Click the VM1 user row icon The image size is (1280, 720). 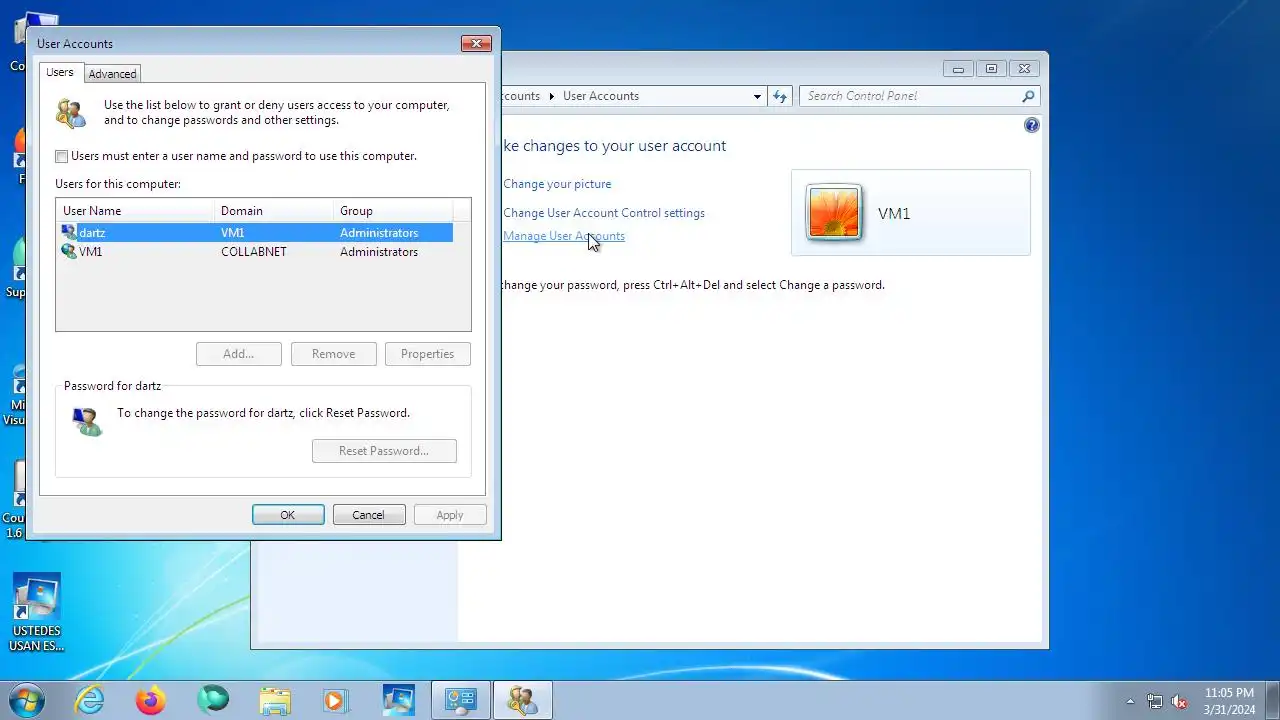(x=69, y=251)
